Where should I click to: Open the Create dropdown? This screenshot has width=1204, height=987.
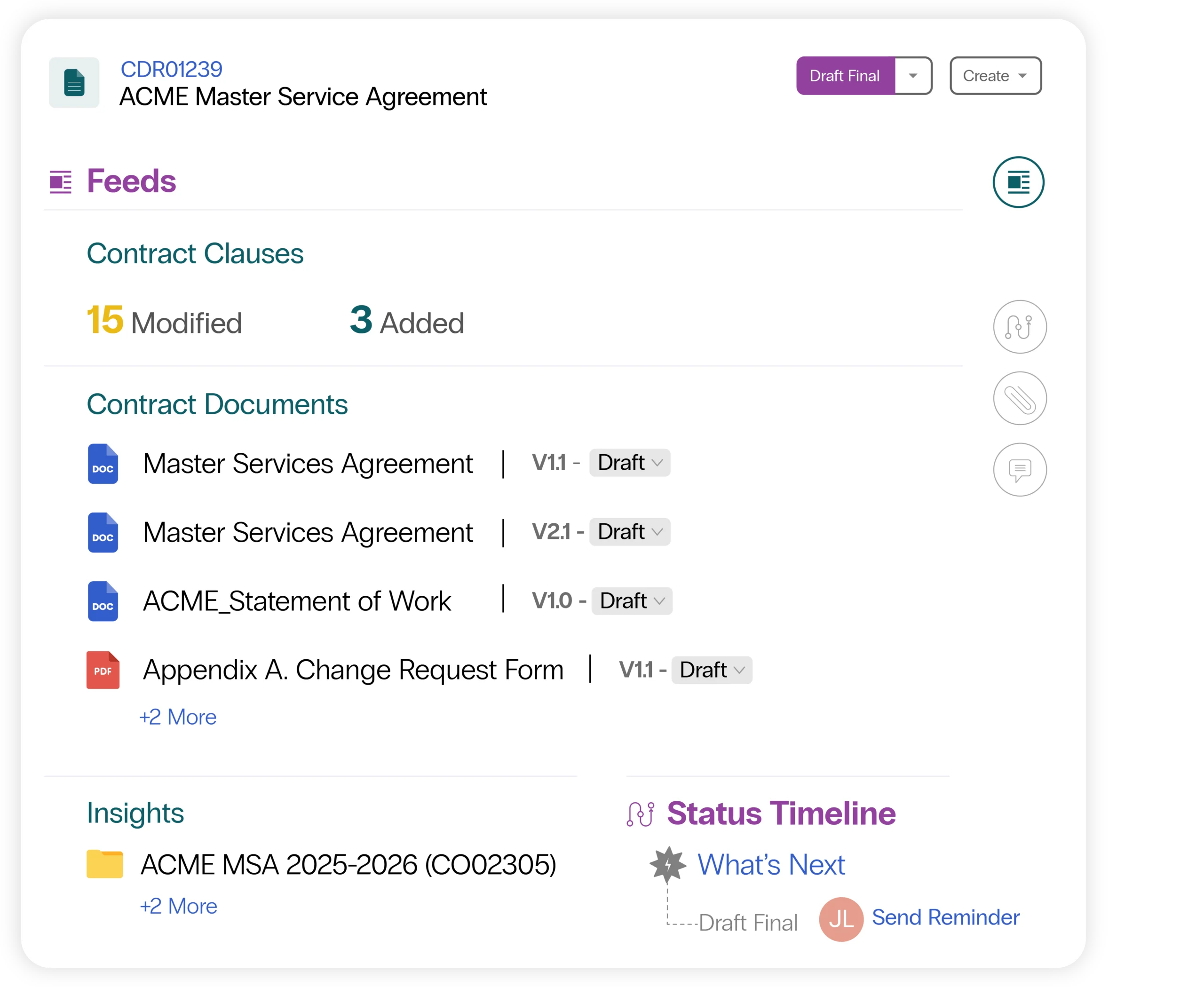click(995, 76)
